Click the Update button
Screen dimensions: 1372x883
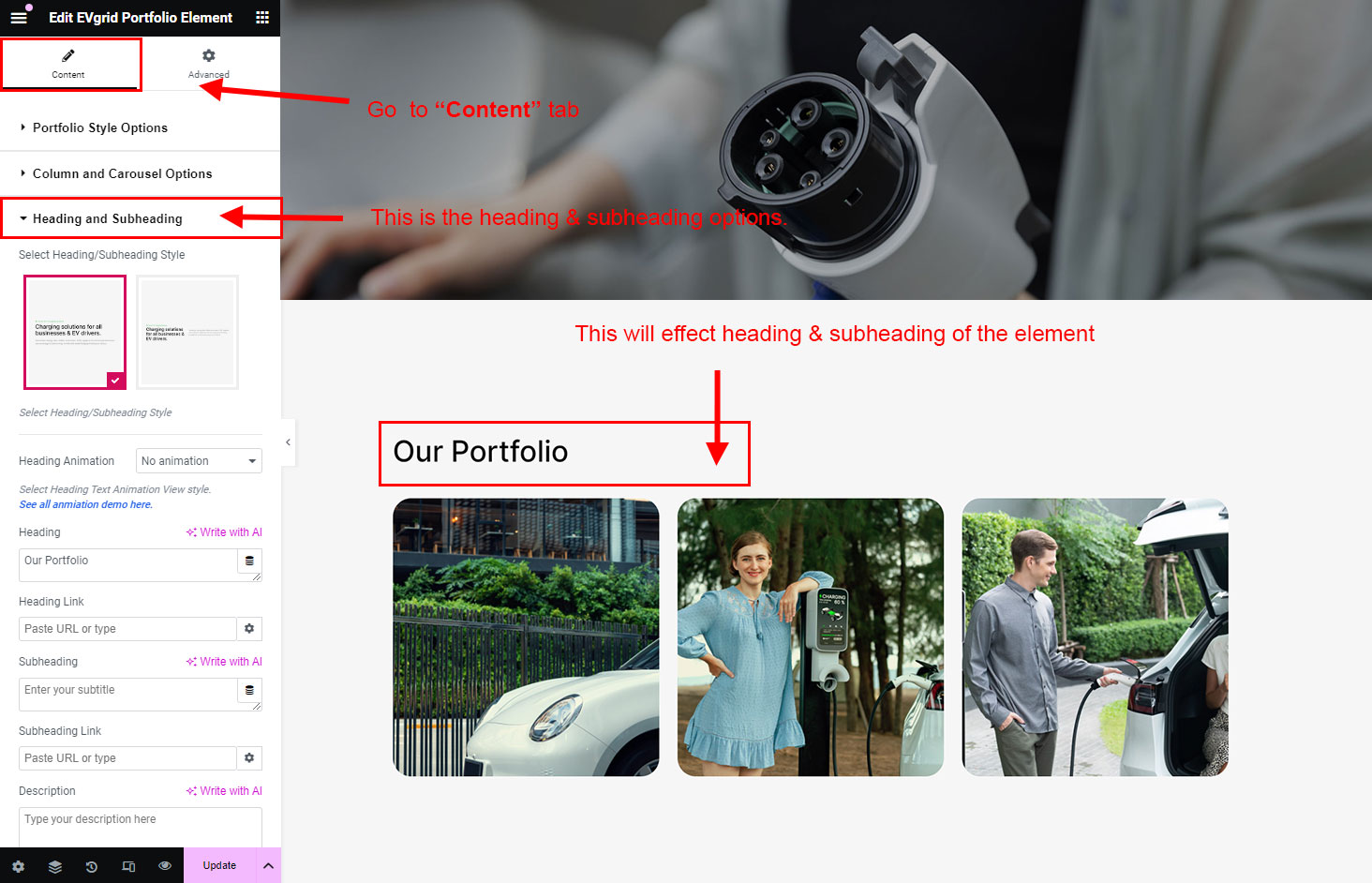coord(219,865)
